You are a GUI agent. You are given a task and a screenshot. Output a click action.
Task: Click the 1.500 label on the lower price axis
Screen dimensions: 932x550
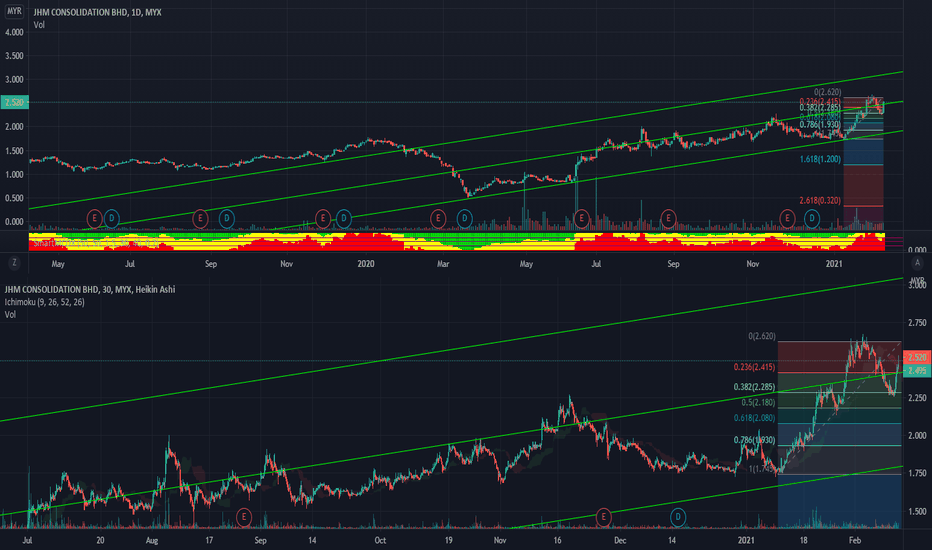click(x=917, y=511)
